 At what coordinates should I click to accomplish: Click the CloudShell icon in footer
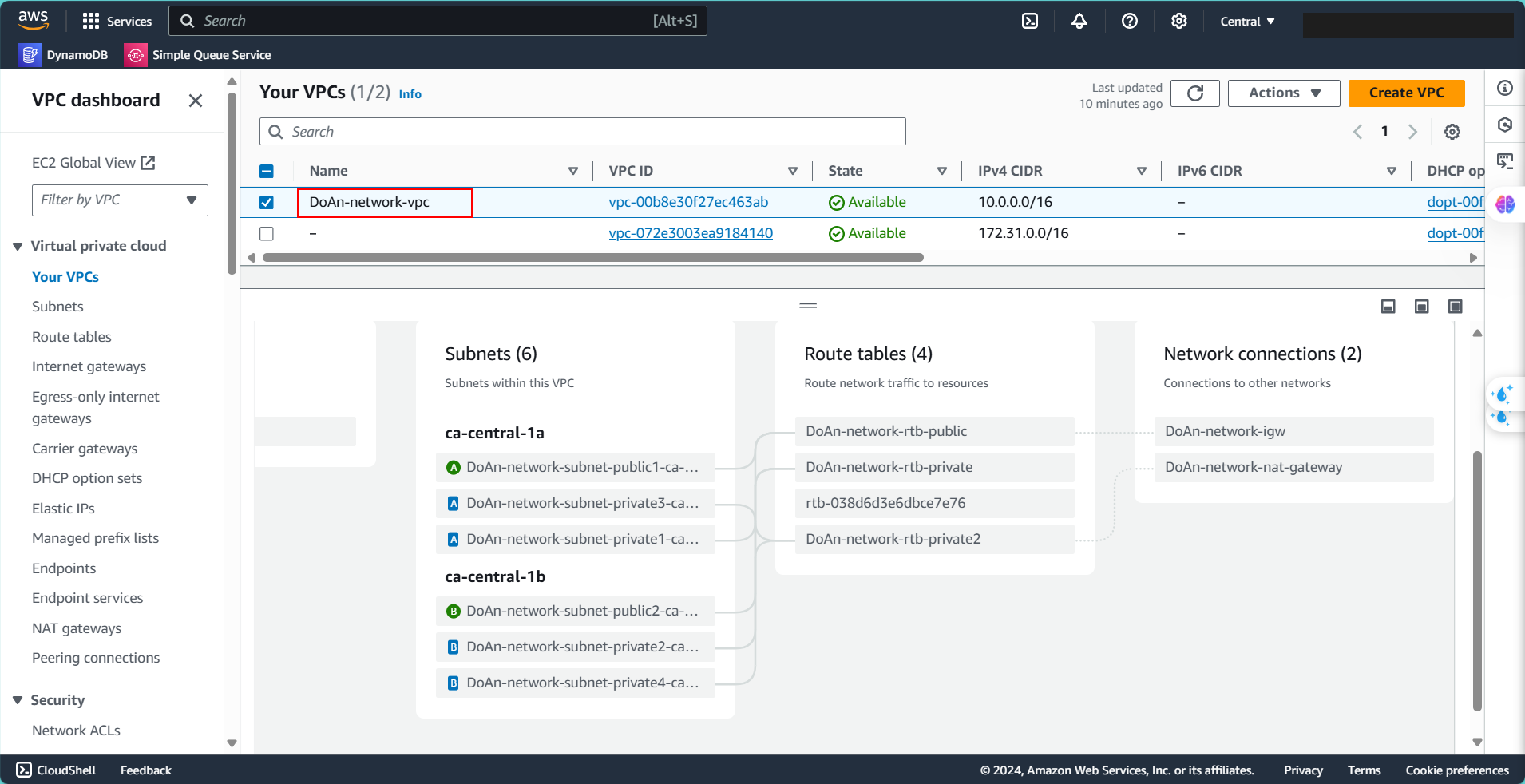coord(24,770)
